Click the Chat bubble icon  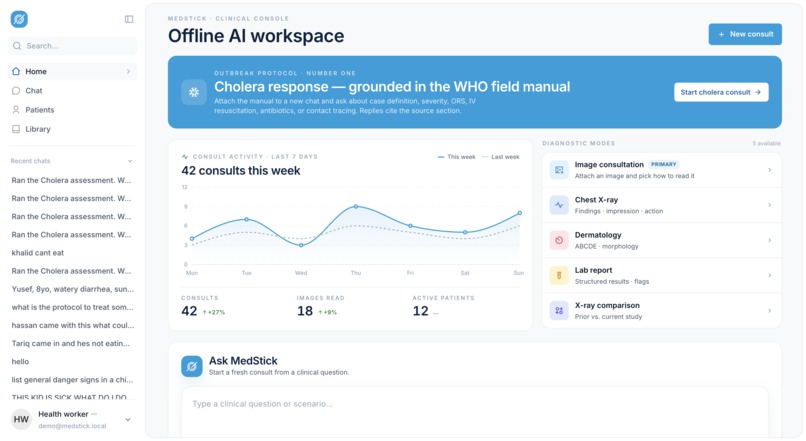[x=16, y=90]
